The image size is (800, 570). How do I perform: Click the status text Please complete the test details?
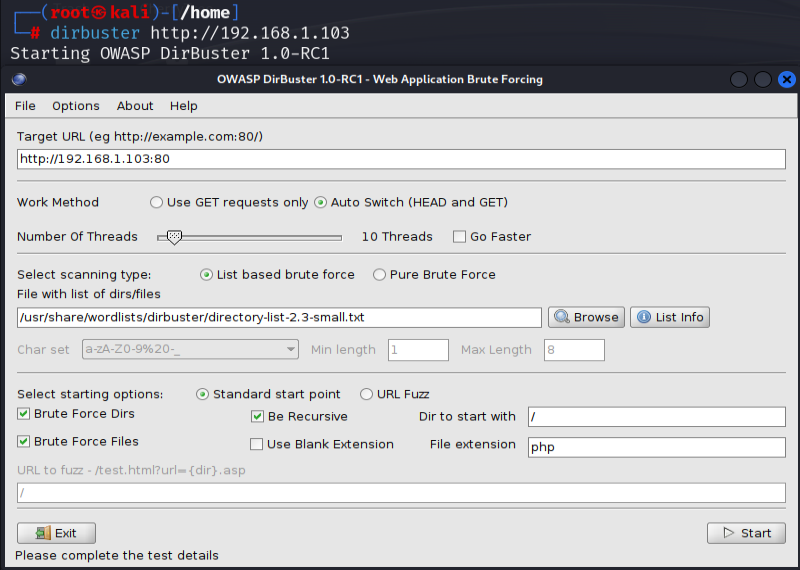(x=117, y=555)
